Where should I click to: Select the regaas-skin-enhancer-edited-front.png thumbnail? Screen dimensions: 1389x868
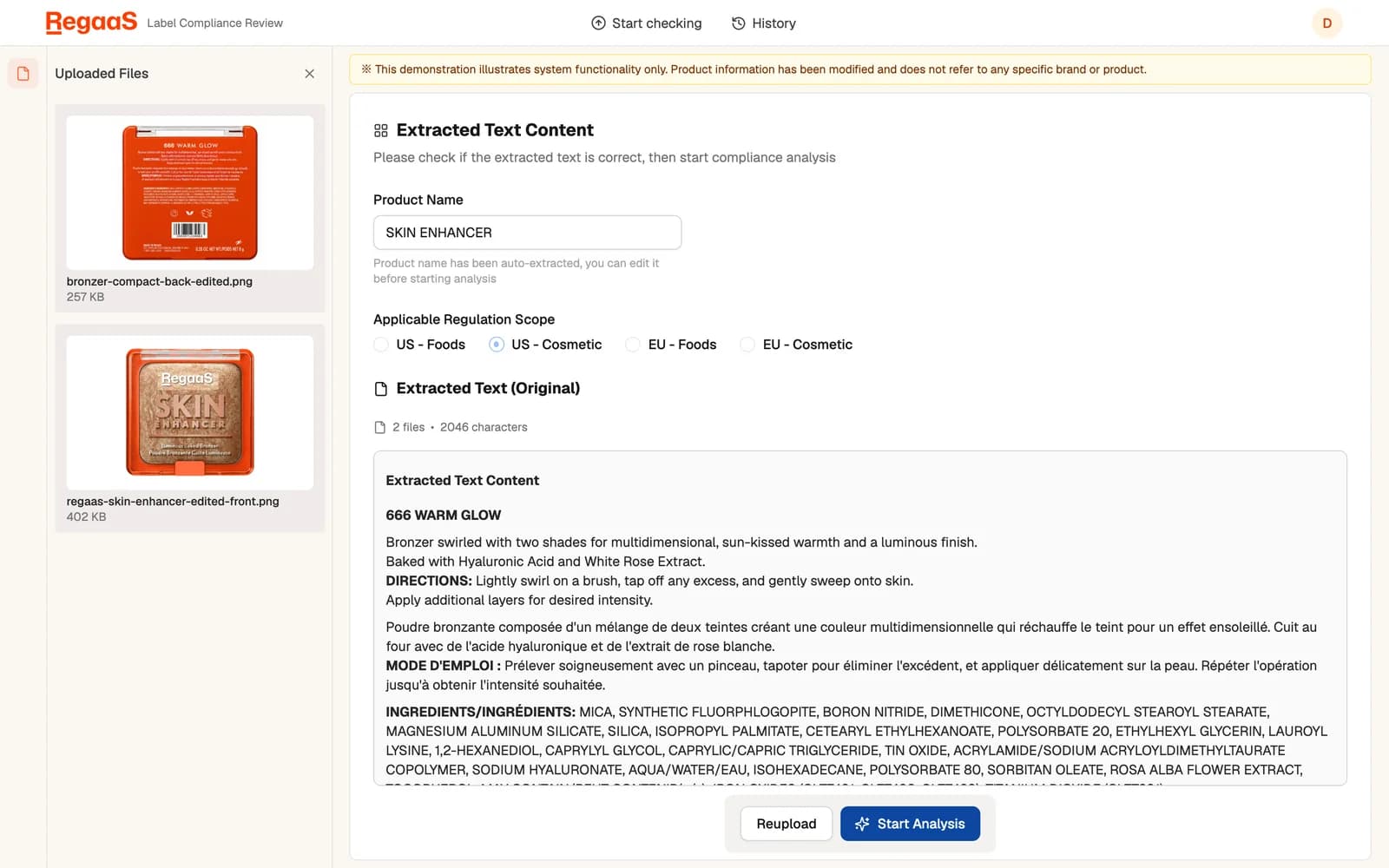coord(190,412)
